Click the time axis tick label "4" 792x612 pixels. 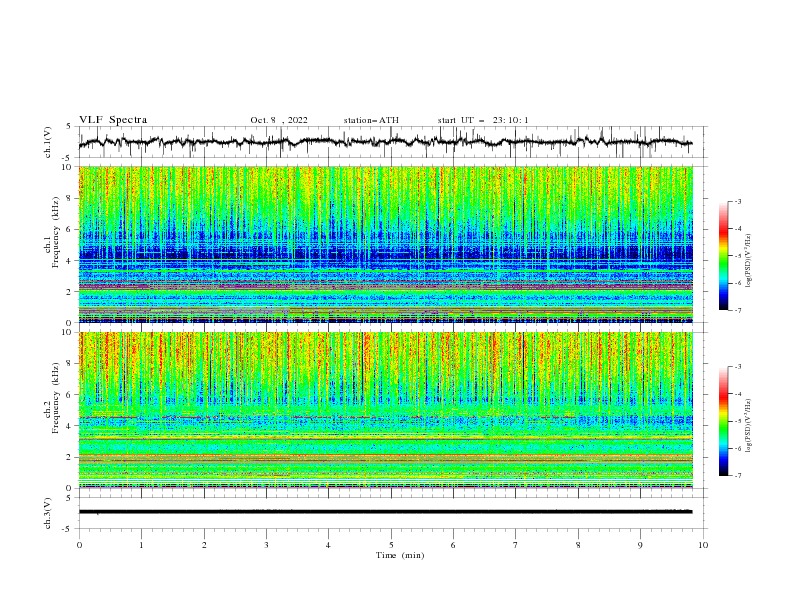pyautogui.click(x=328, y=545)
